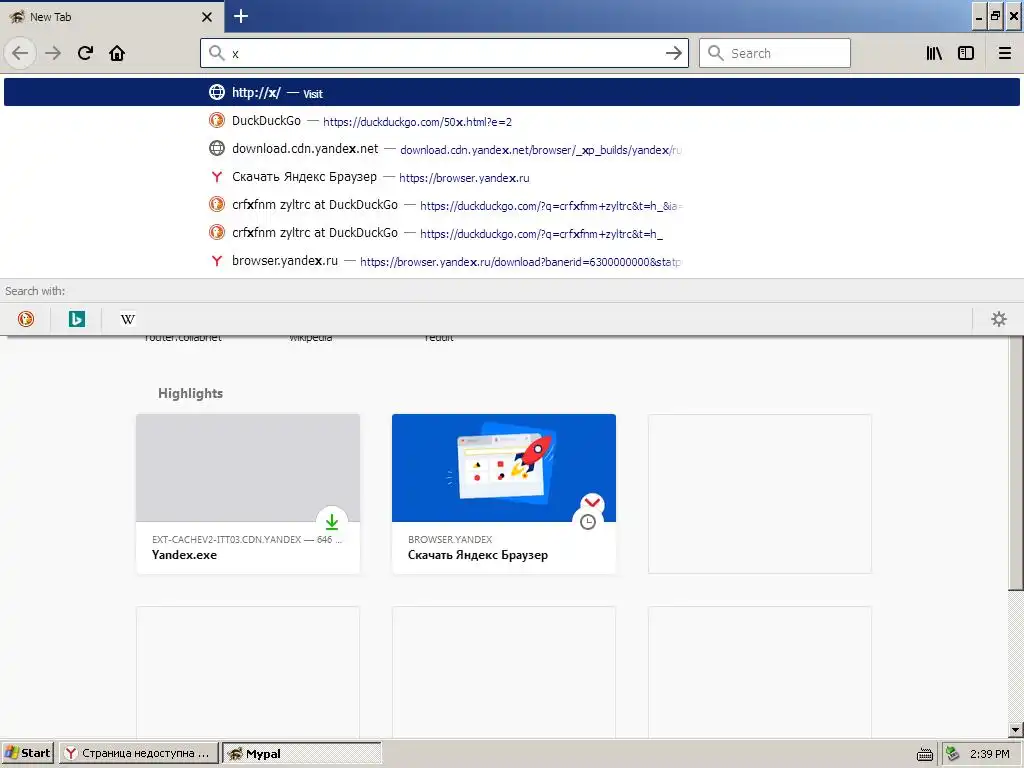The height and width of the screenshot is (768, 1024).
Task: Click the green download icon on Yandex.exe card
Action: (332, 521)
